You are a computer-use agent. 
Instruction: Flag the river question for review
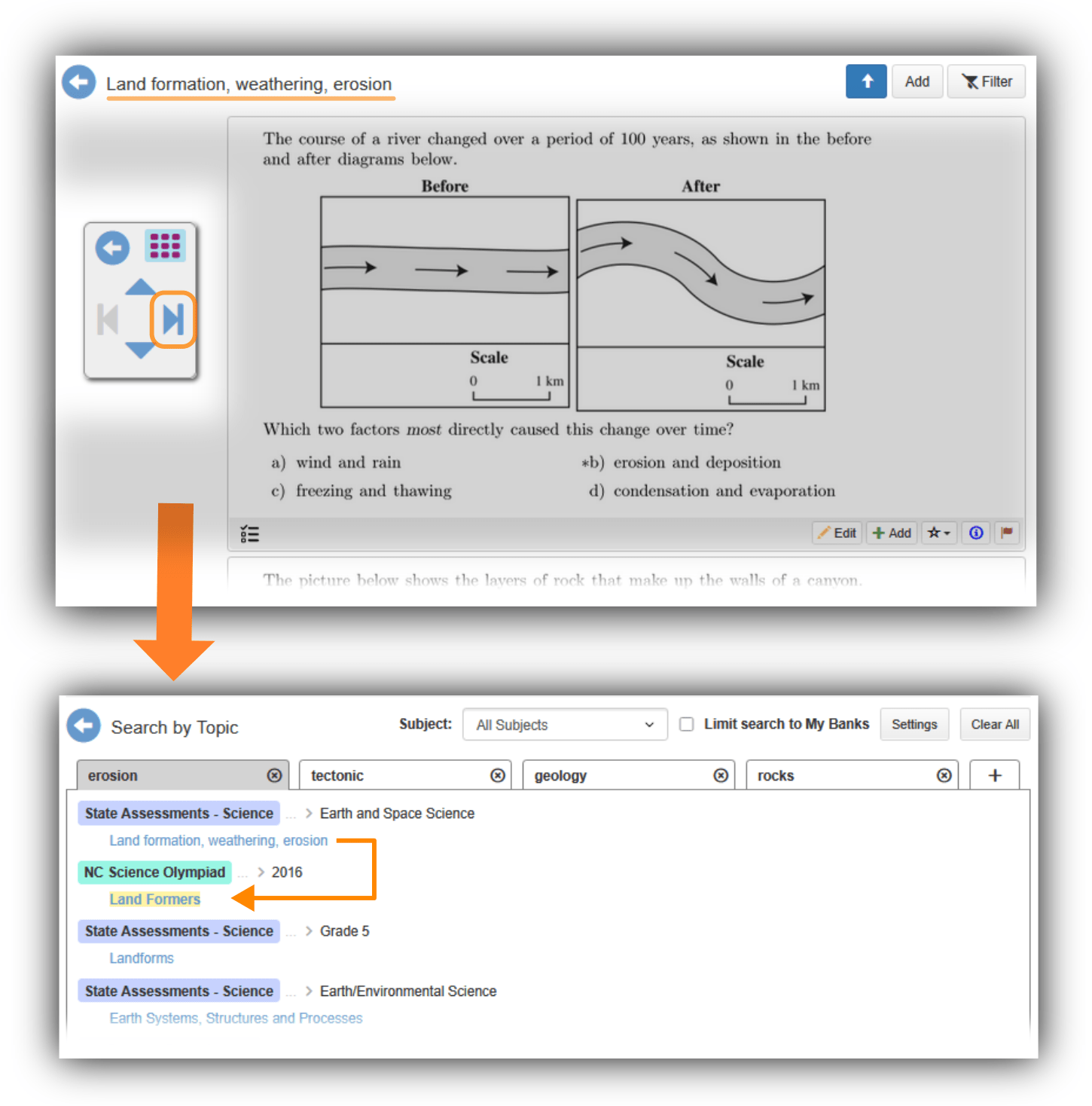1007,533
